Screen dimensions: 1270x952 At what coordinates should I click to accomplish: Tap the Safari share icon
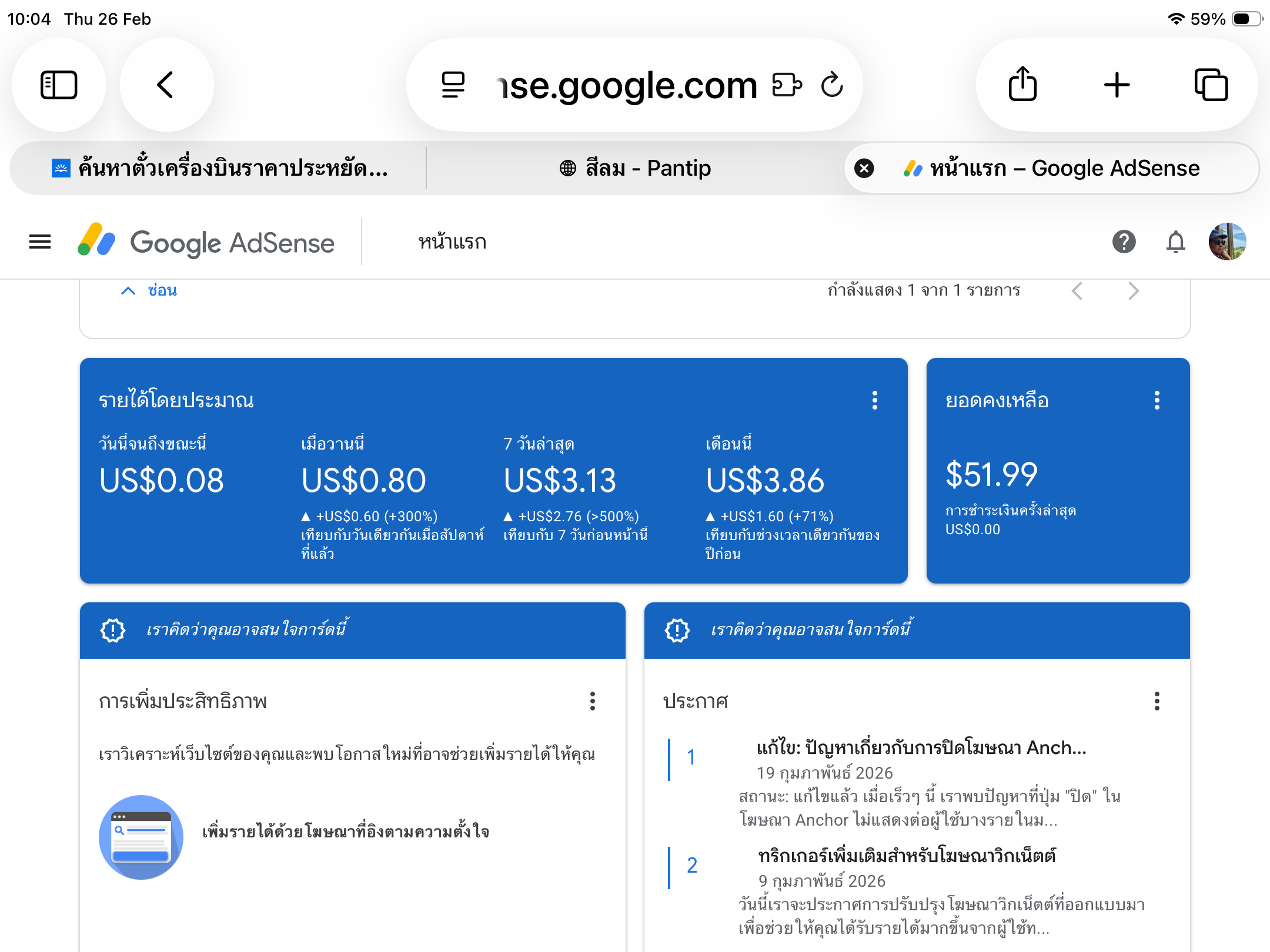click(x=1022, y=85)
